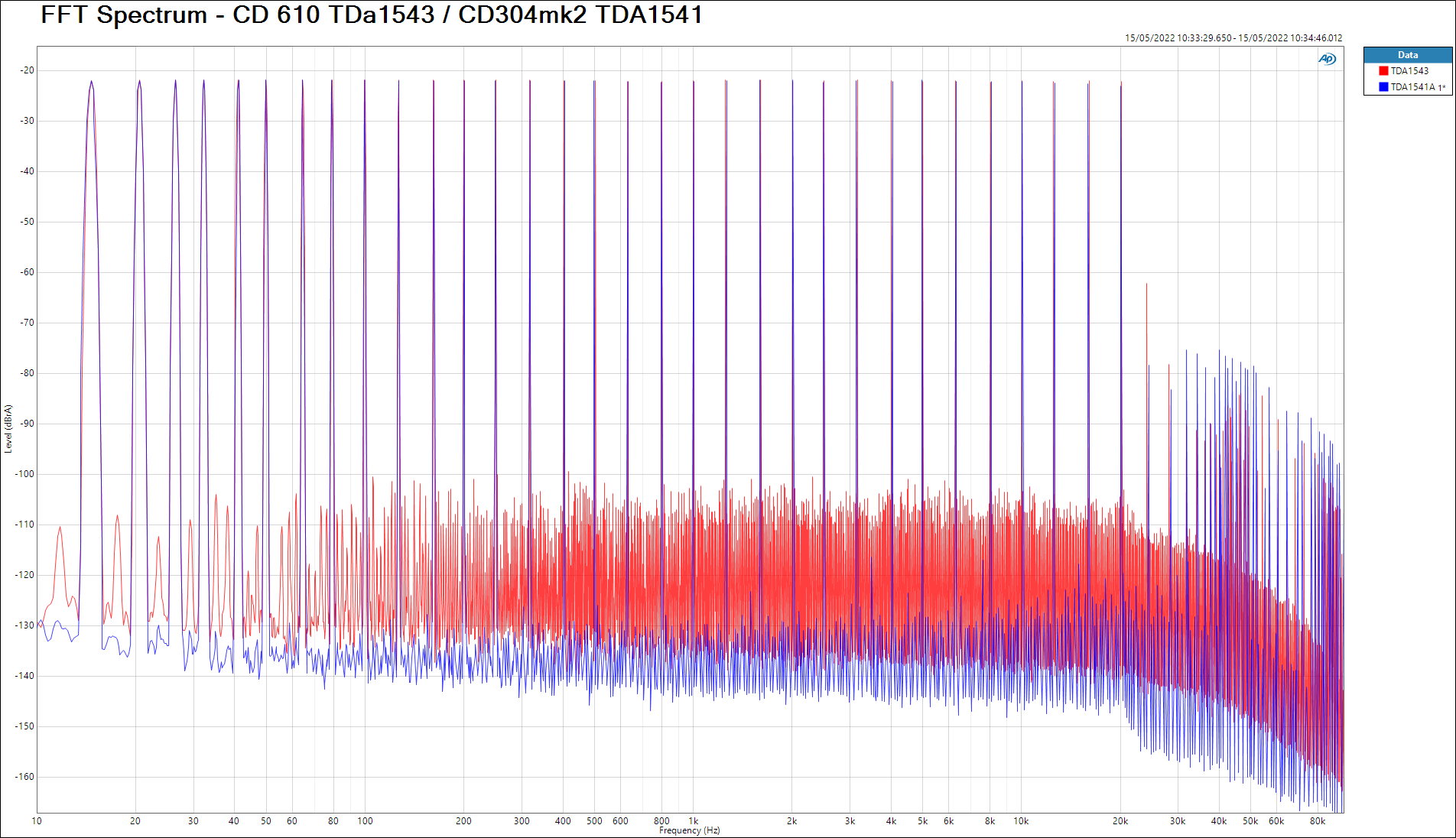Click the -20 y-axis tick label
The height and width of the screenshot is (838, 1456).
(28, 70)
